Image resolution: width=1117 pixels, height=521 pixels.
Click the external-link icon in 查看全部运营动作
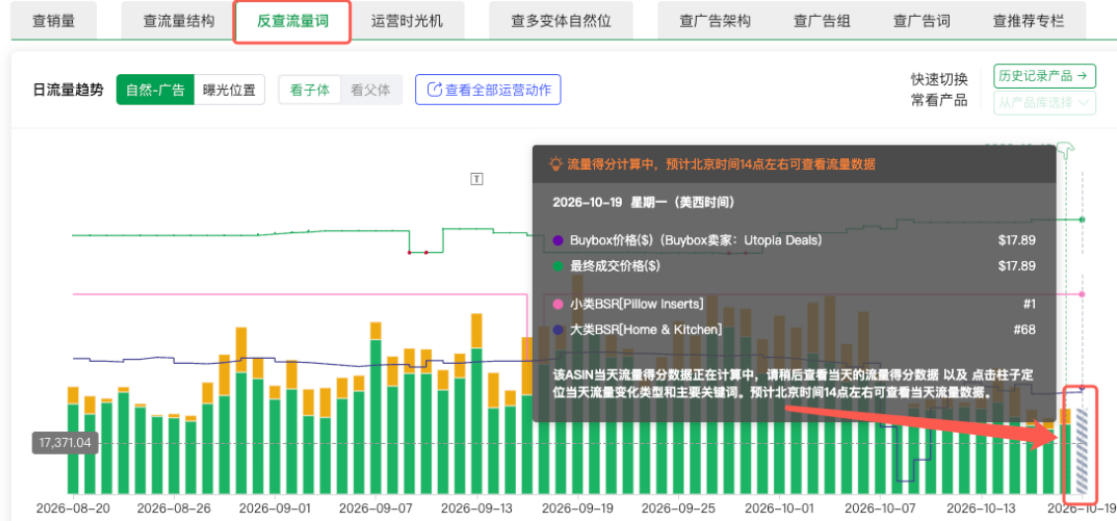pyautogui.click(x=434, y=90)
